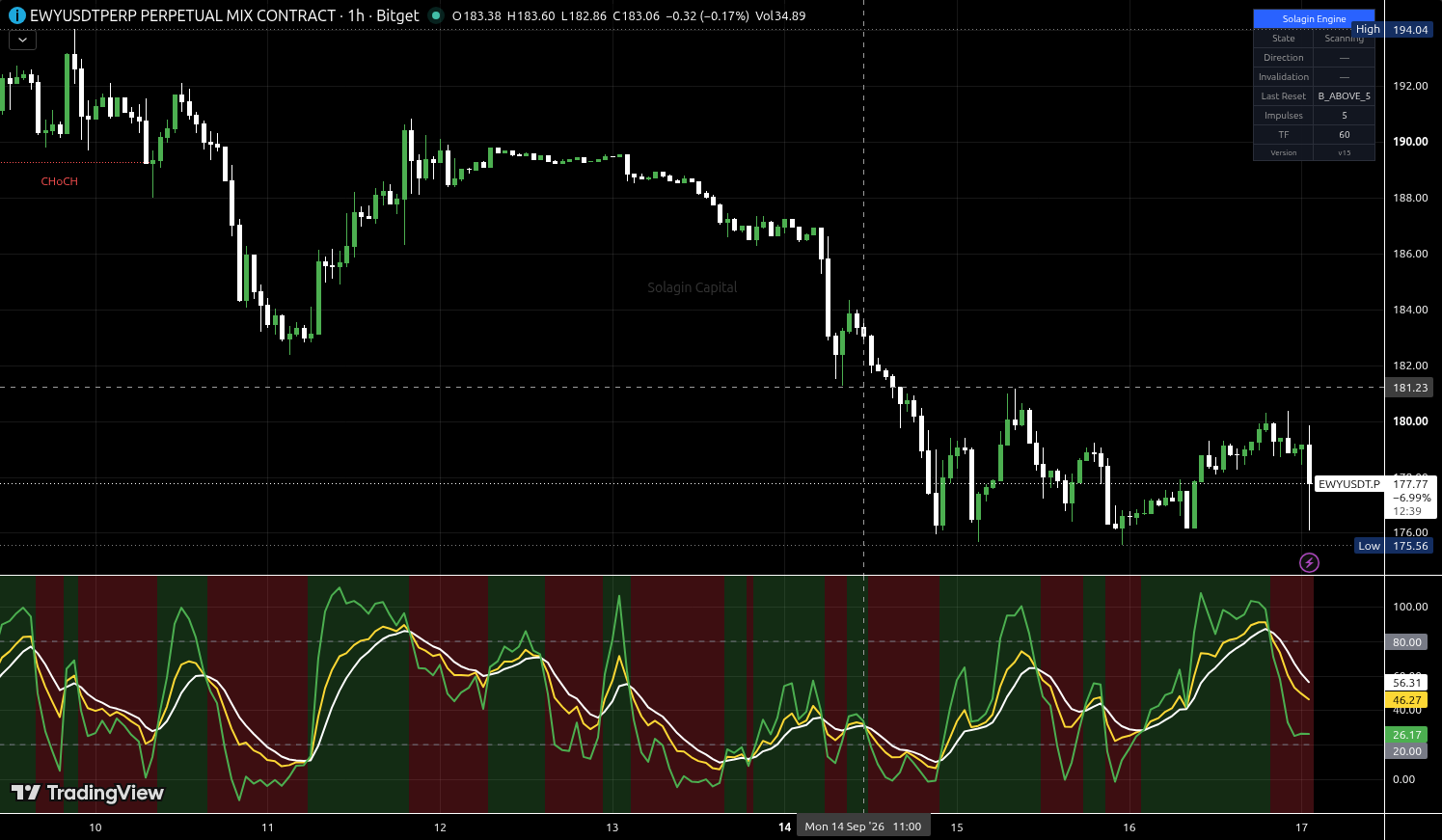Click the TF row label in the table

click(x=1283, y=135)
